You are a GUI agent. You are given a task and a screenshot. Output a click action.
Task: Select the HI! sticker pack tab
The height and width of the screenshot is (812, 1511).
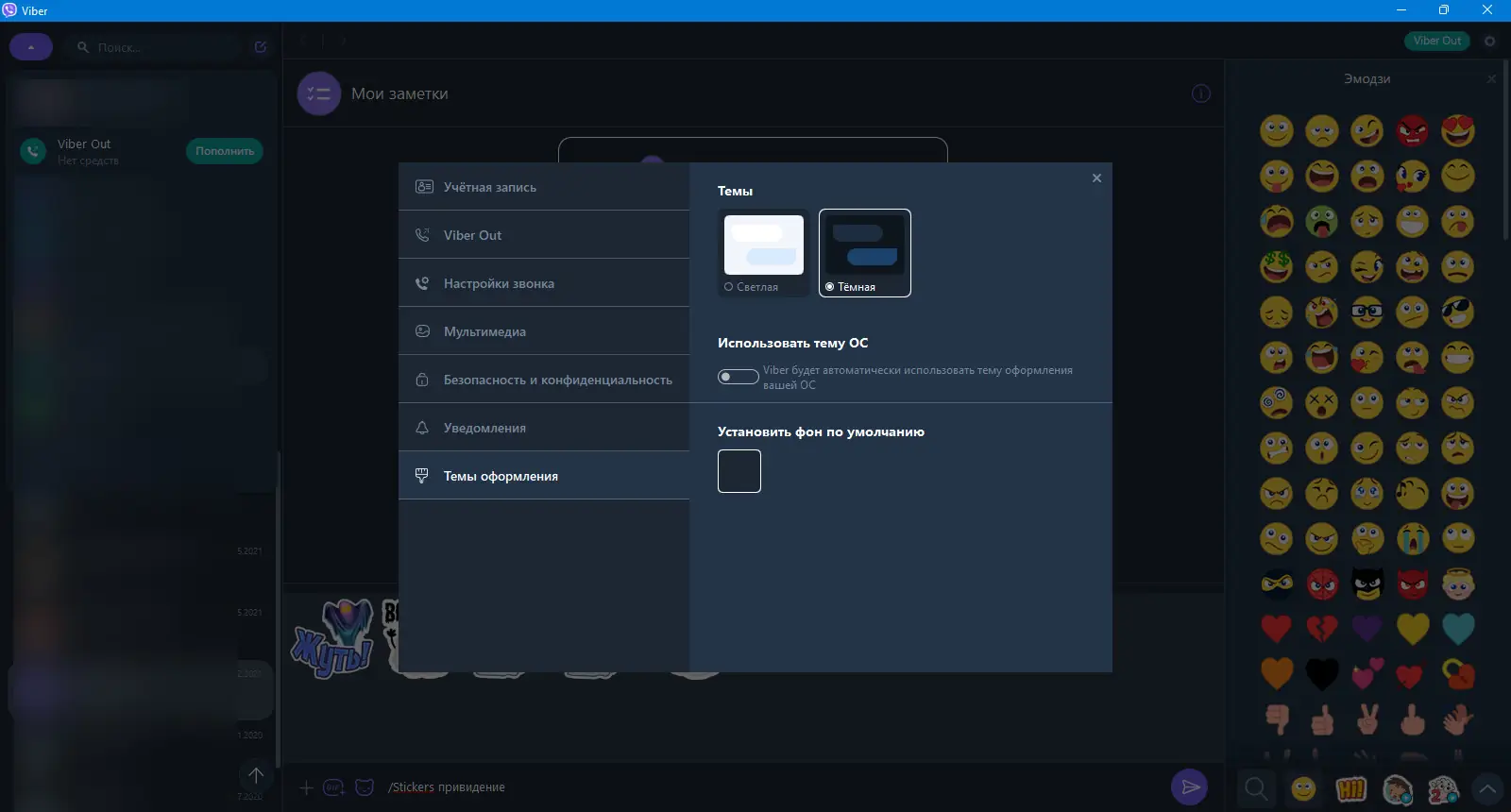click(x=1351, y=788)
